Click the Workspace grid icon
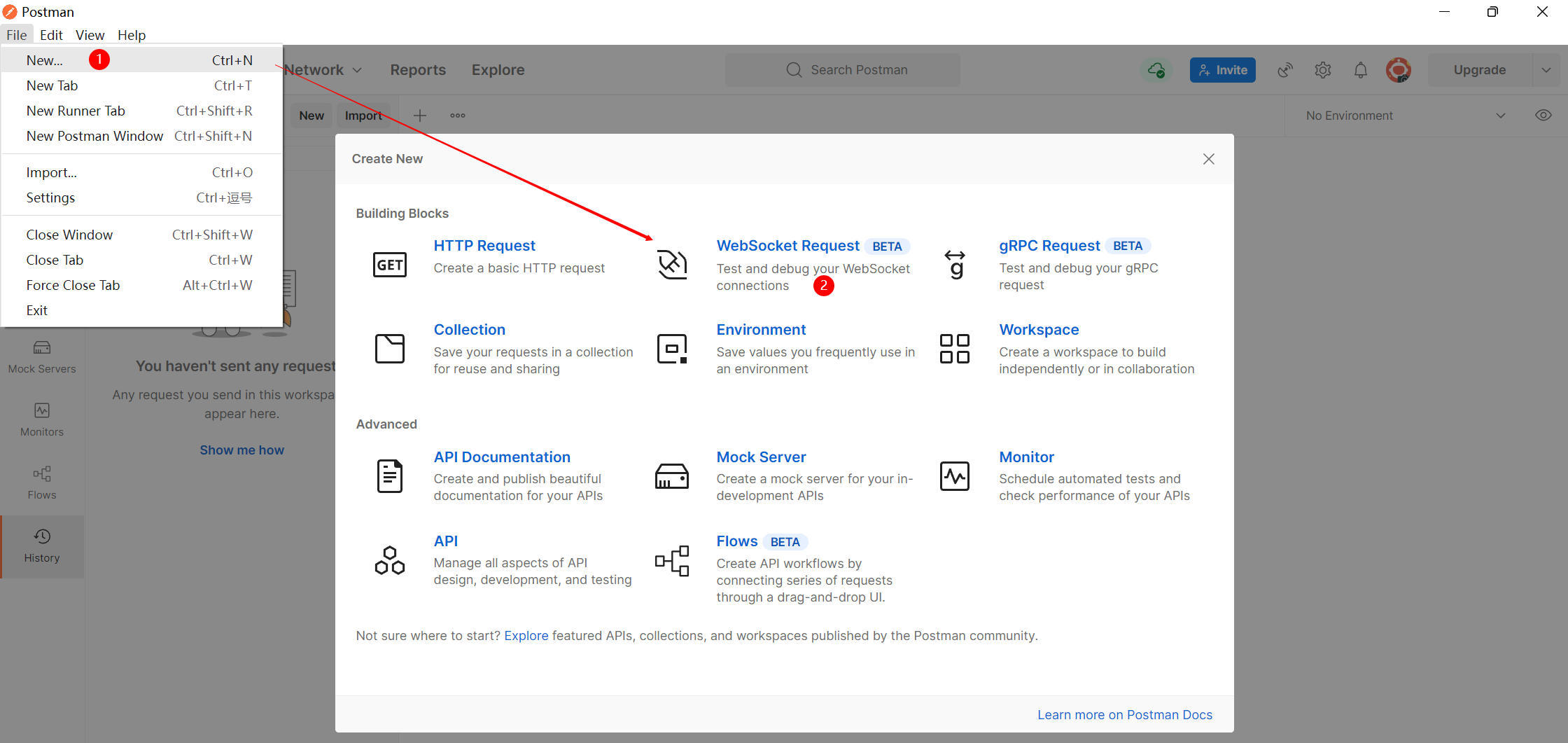The image size is (1568, 743). click(x=955, y=349)
